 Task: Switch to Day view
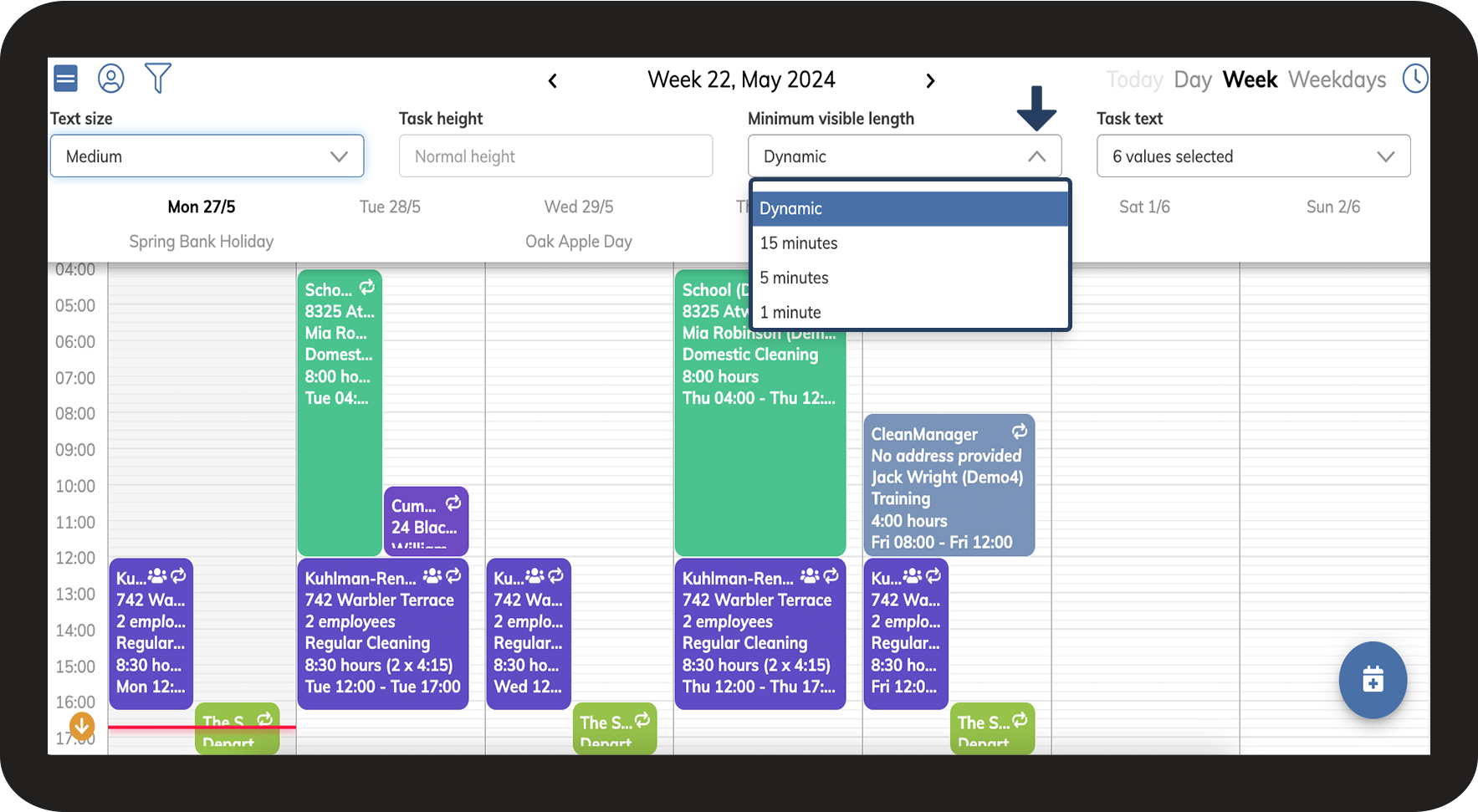click(1192, 80)
